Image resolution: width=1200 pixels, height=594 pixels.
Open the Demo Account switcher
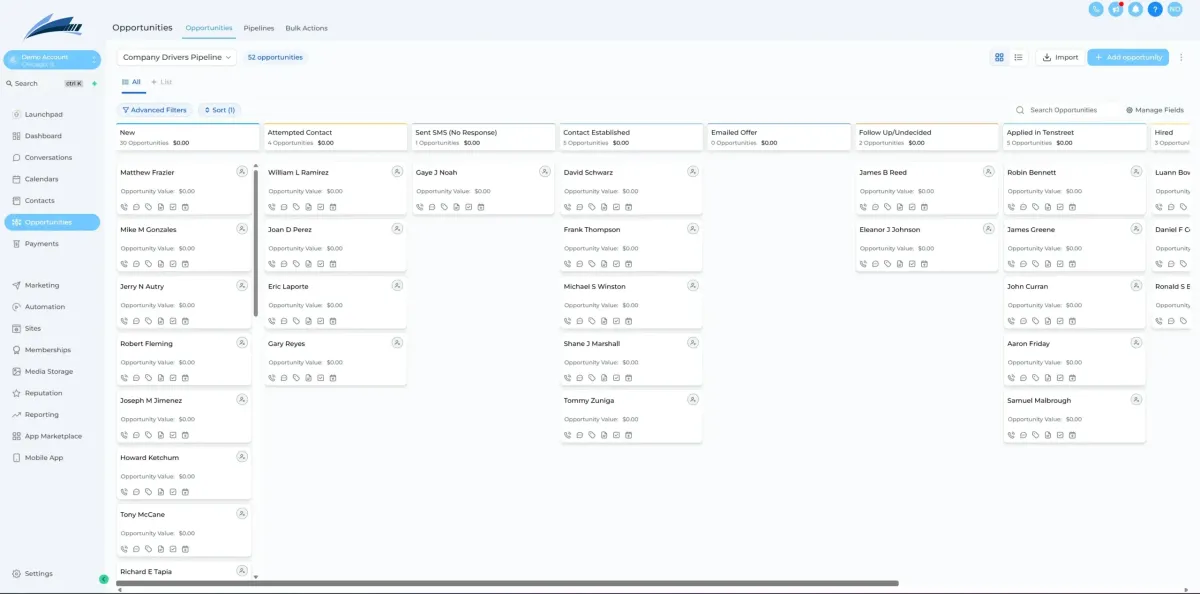coord(52,60)
